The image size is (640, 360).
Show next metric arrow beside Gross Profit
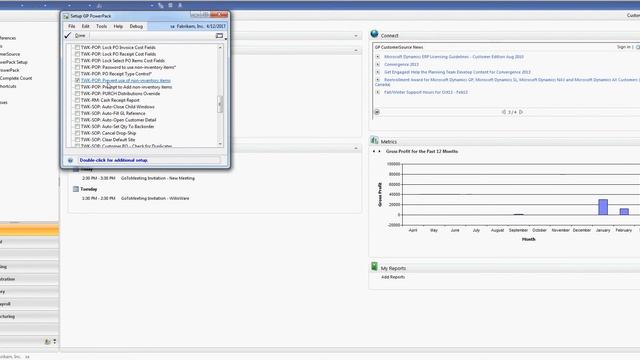379,151
